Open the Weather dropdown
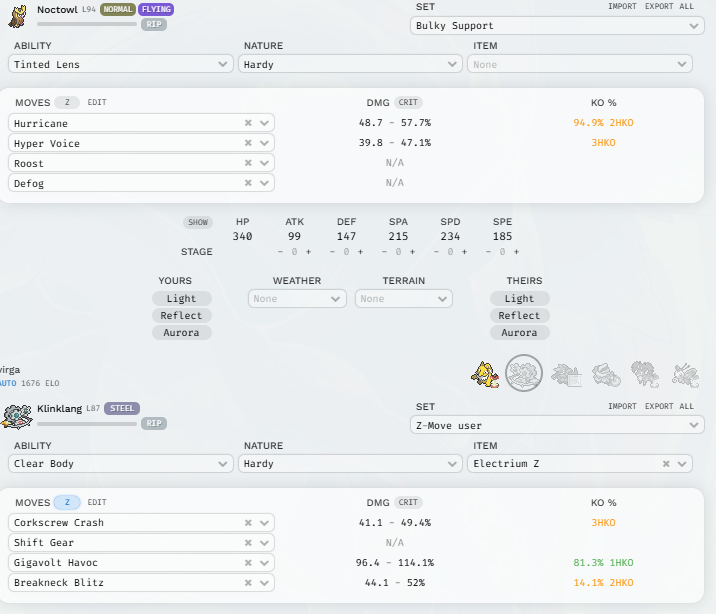 (297, 299)
